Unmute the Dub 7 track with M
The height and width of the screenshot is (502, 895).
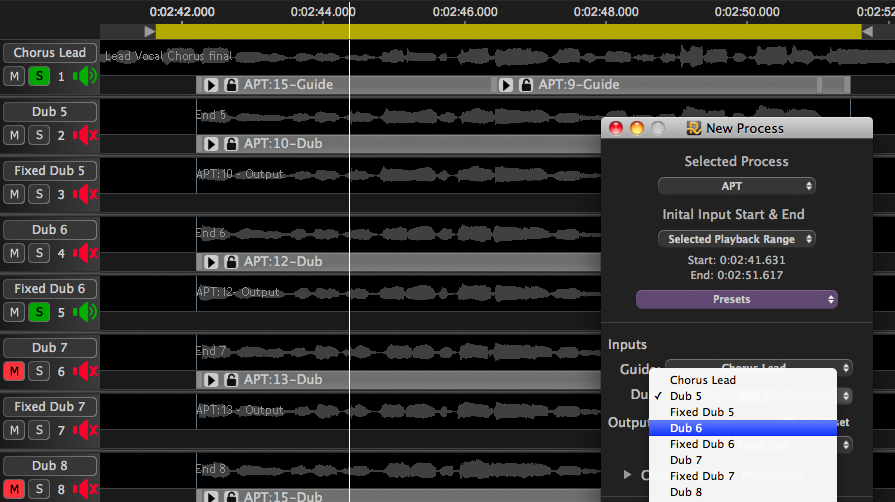pyautogui.click(x=14, y=371)
